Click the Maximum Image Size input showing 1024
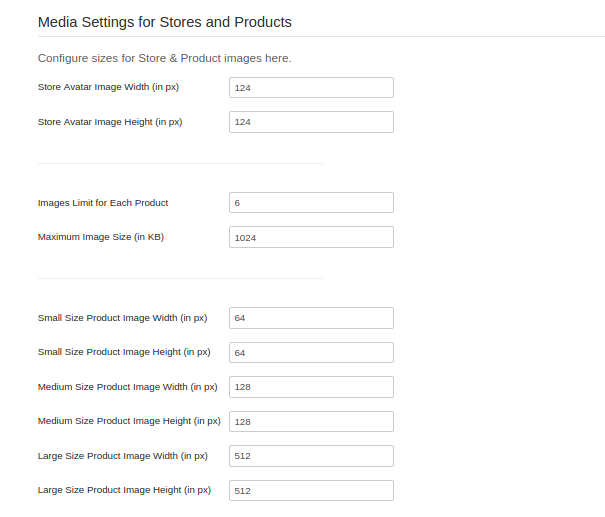This screenshot has height=517, width=605. pos(311,238)
